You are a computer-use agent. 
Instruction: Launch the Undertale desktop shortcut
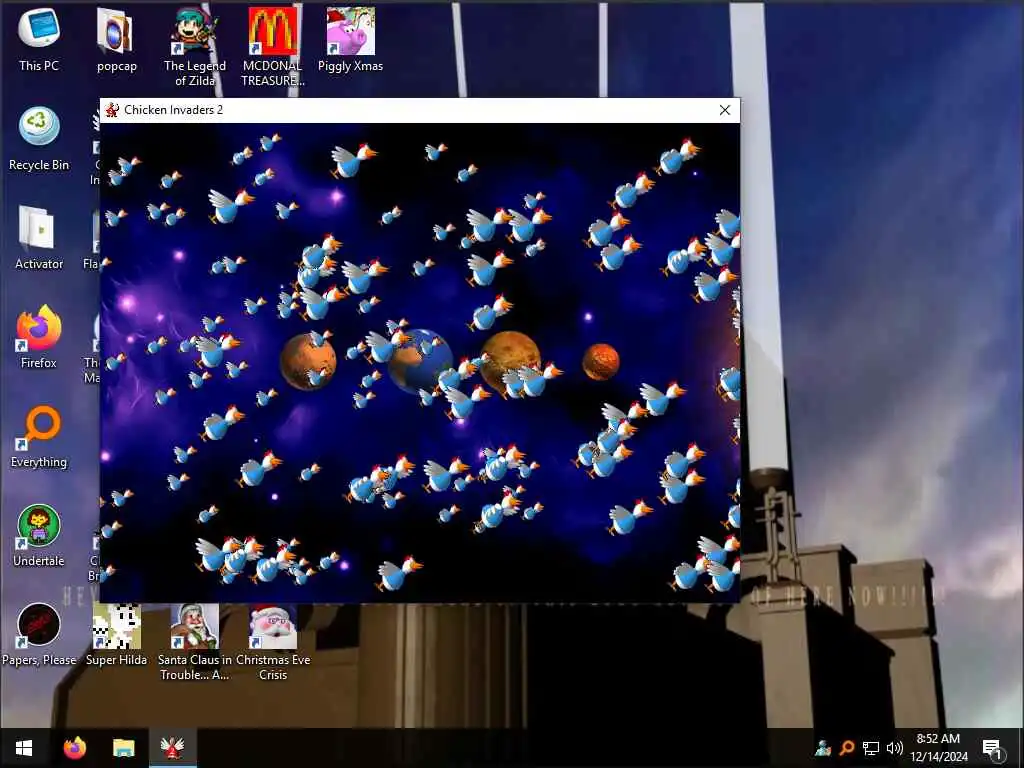point(39,536)
